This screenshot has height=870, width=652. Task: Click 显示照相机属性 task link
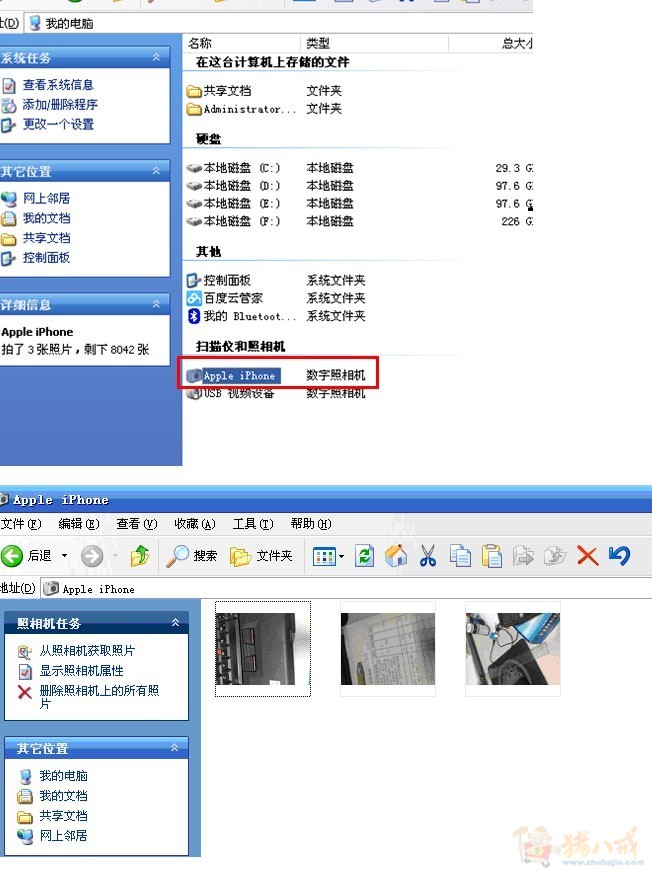82,671
